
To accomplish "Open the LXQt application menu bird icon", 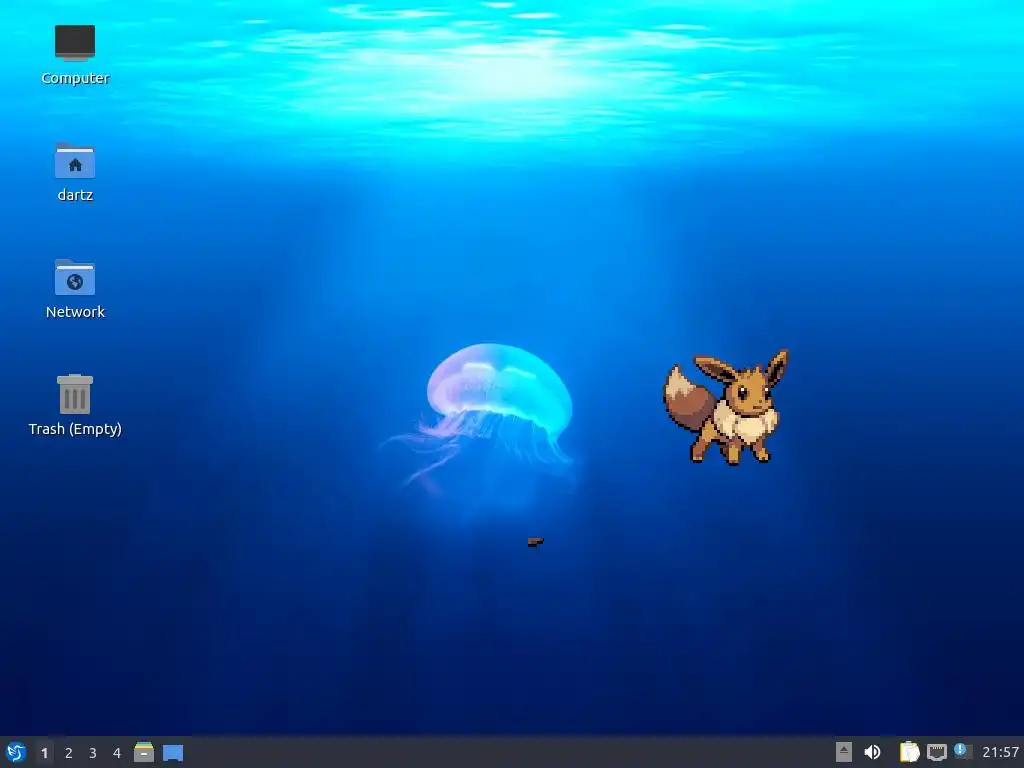I will pyautogui.click(x=16, y=752).
